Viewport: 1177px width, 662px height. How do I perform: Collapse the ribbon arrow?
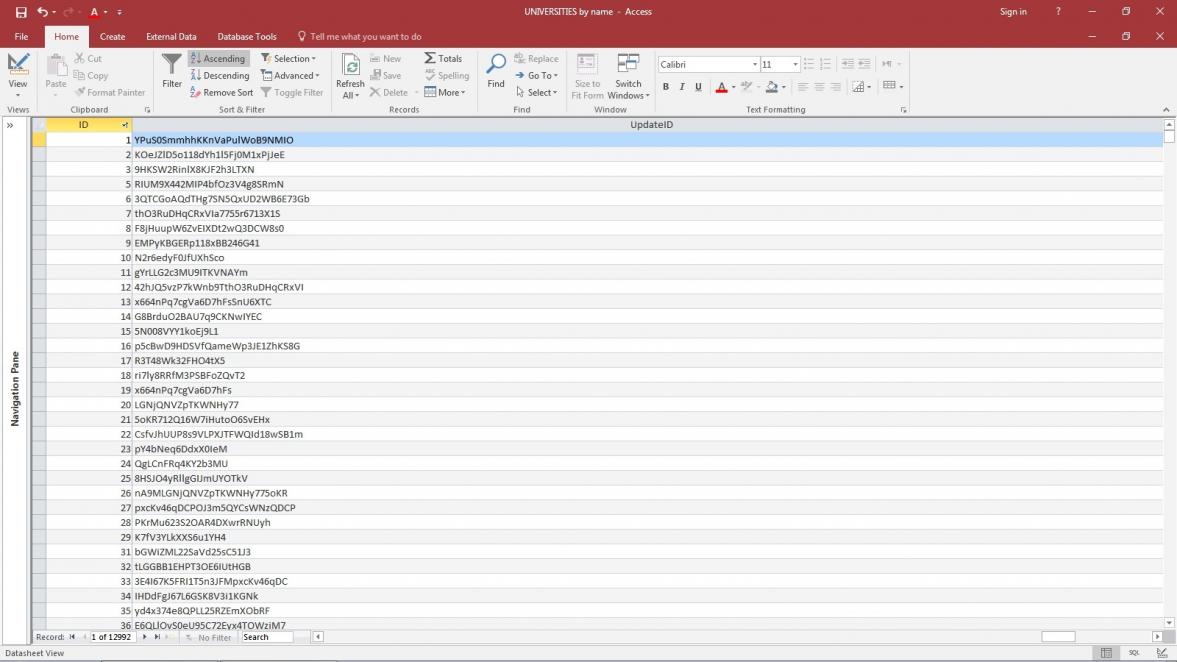coord(1166,110)
